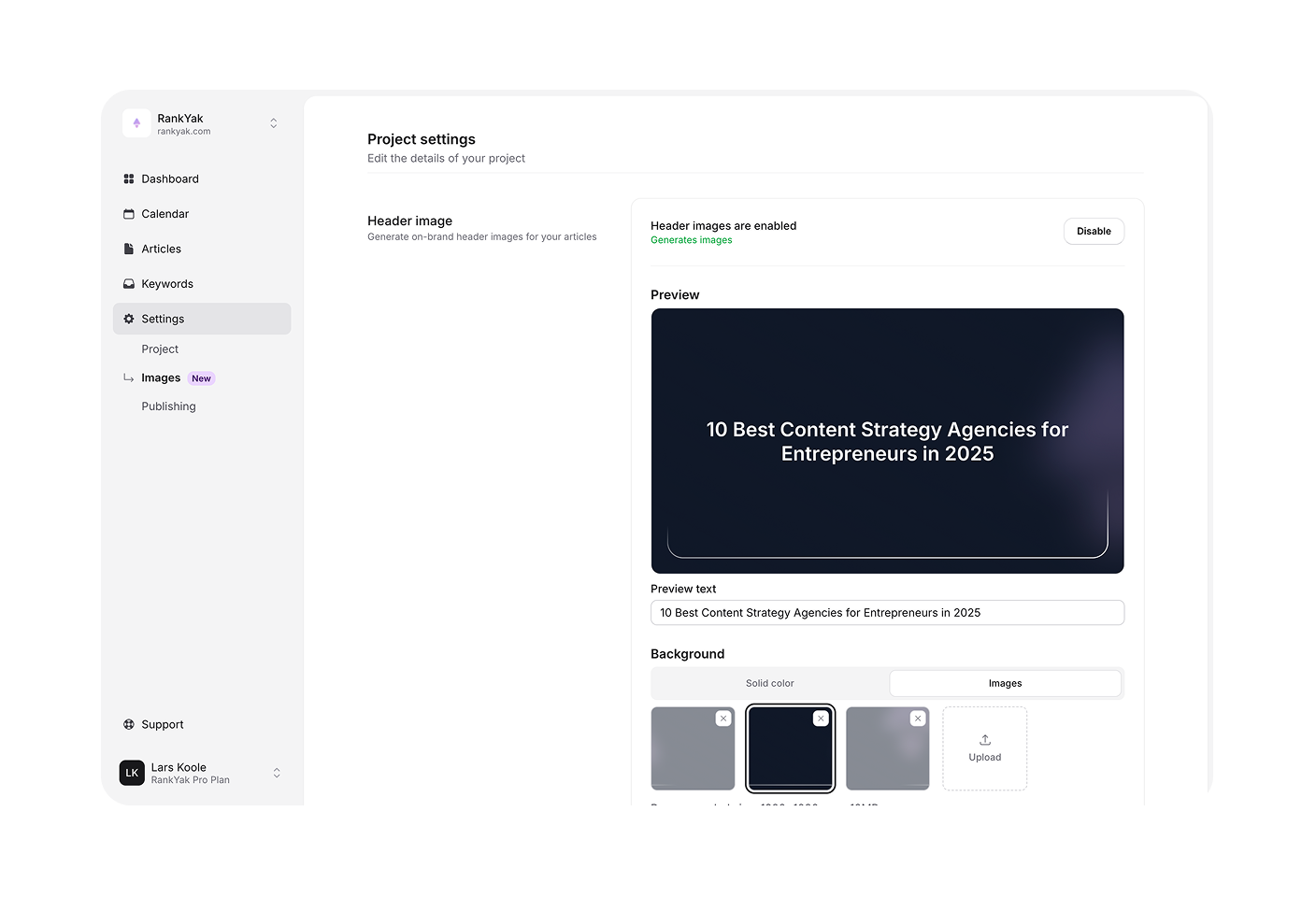Click the LK user avatar
This screenshot has width=1316, height=897.
click(132, 773)
